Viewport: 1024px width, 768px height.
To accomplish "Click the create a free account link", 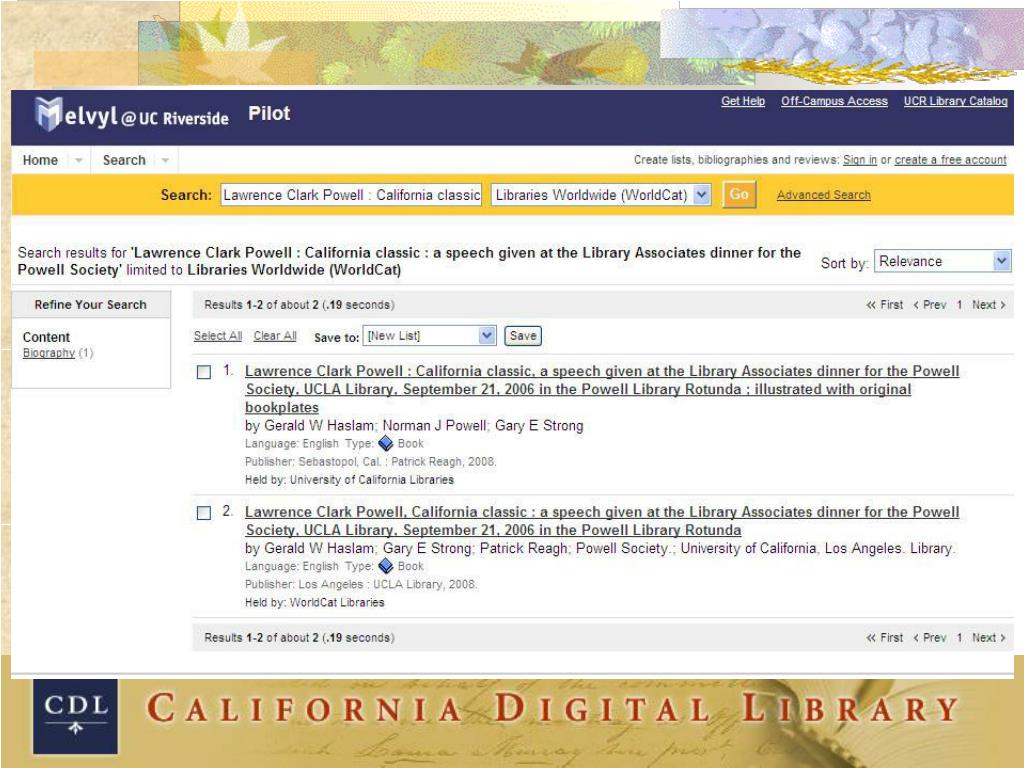I will [x=950, y=160].
